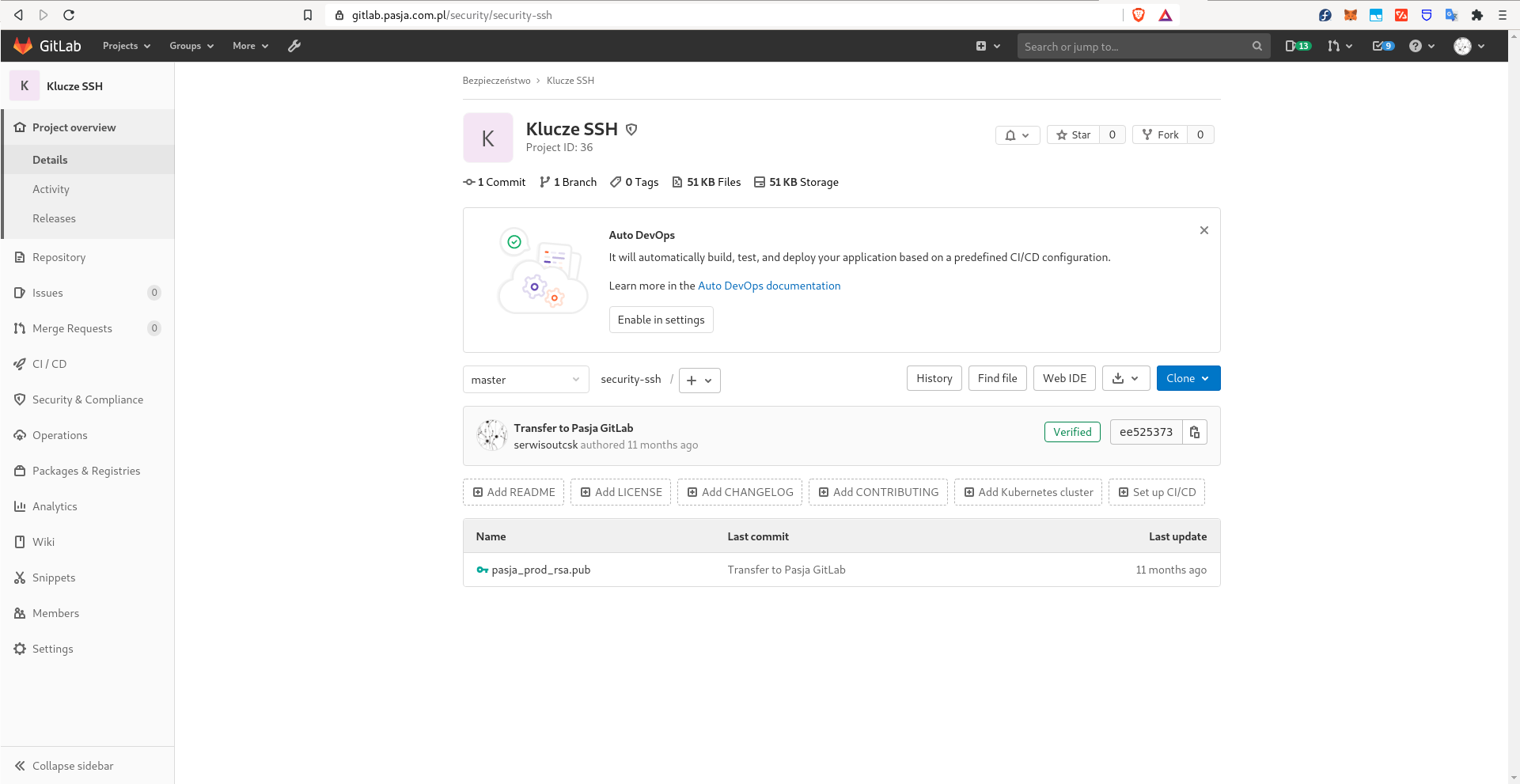Screen dimensions: 1520x784
Task: Open the issues counter icon showing 13
Action: tap(1298, 46)
